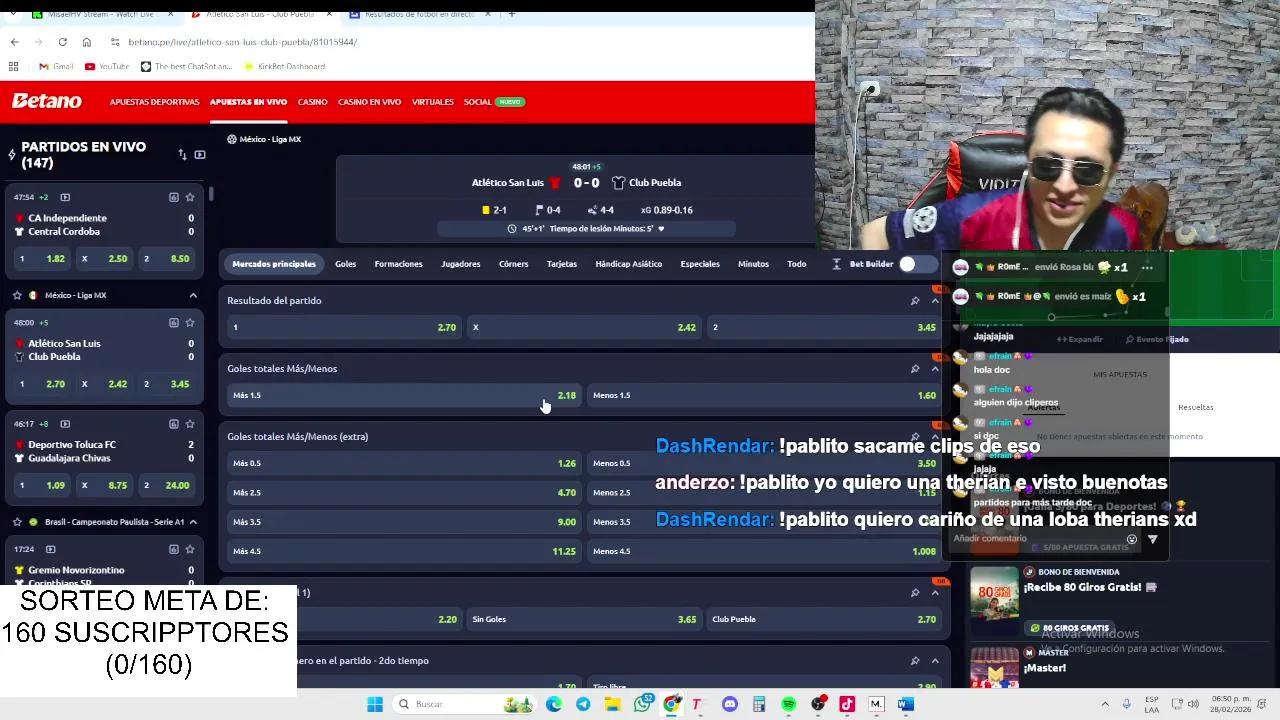
Task: Open live stream icon for Deportivo Toluca match
Action: [65, 424]
